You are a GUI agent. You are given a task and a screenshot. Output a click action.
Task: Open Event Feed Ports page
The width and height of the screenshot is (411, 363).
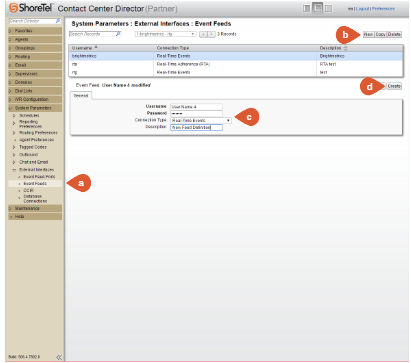click(x=39, y=177)
